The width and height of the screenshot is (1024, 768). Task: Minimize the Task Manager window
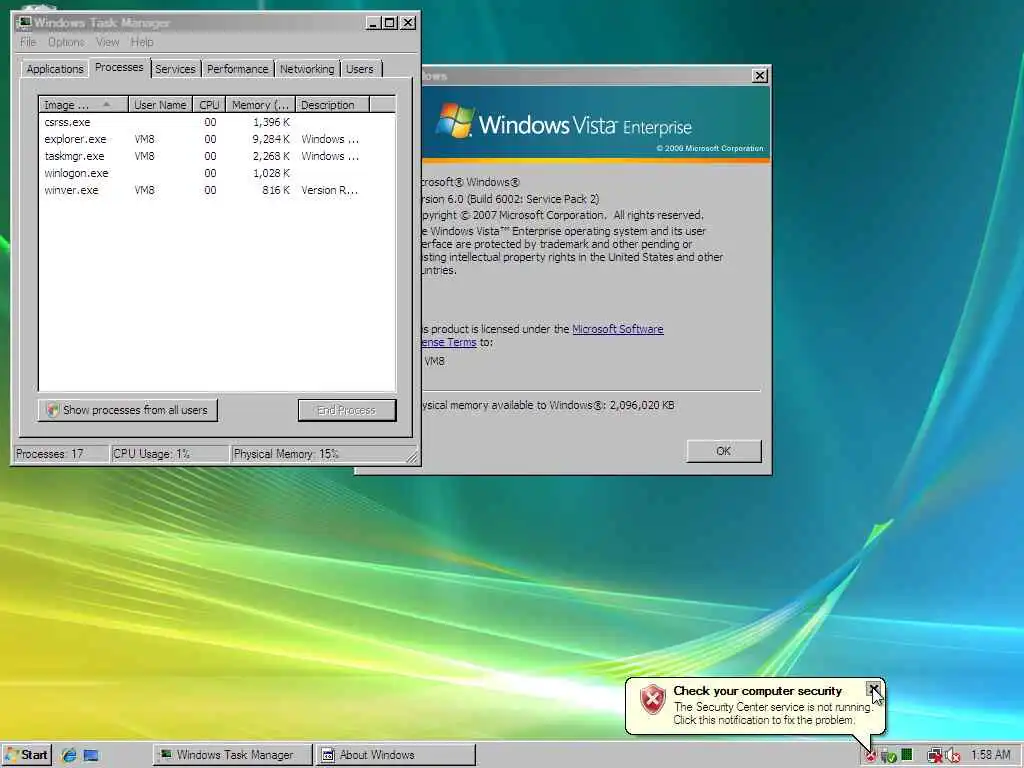click(x=373, y=23)
